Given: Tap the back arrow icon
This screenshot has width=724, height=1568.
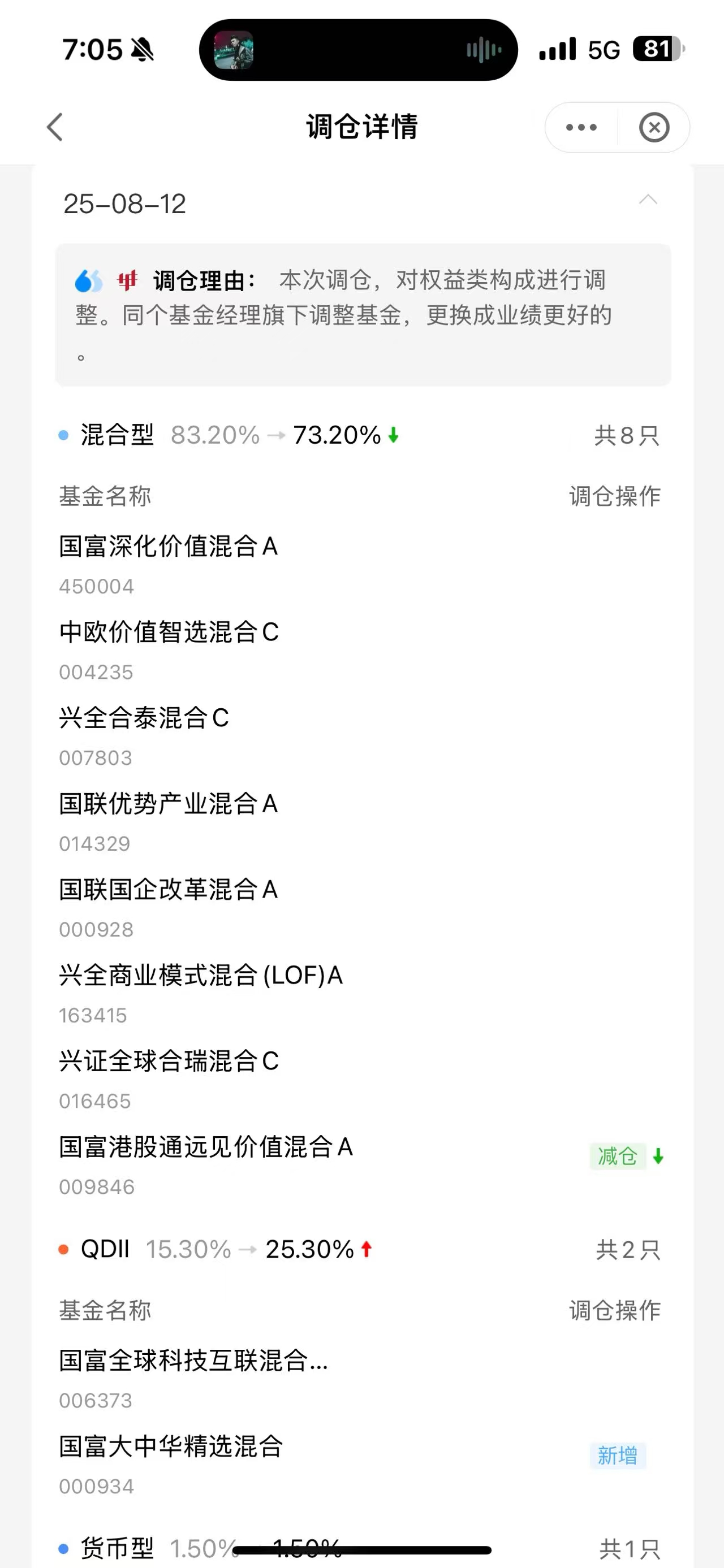Looking at the screenshot, I should point(55,127).
